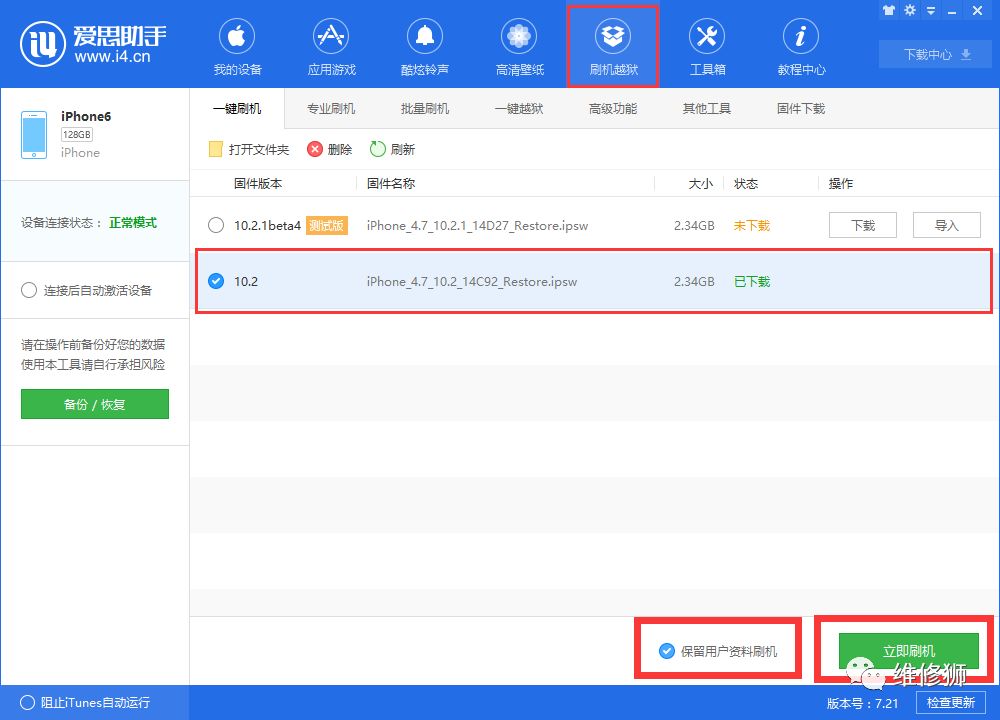
Task: Enable the 保留用户资料刷机 keep-user-data checkbox
Action: (x=666, y=648)
